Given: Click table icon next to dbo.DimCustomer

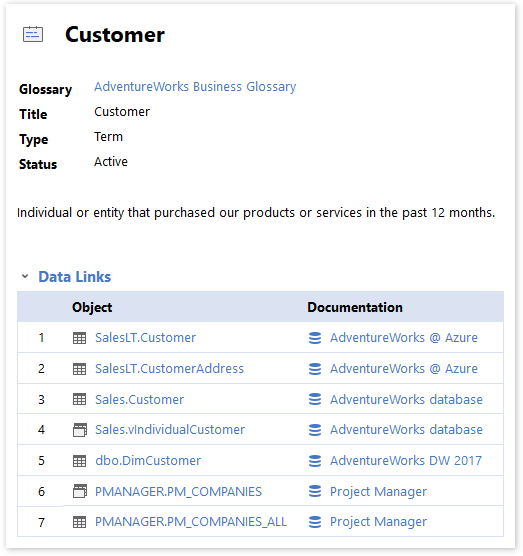Looking at the screenshot, I should (79, 461).
